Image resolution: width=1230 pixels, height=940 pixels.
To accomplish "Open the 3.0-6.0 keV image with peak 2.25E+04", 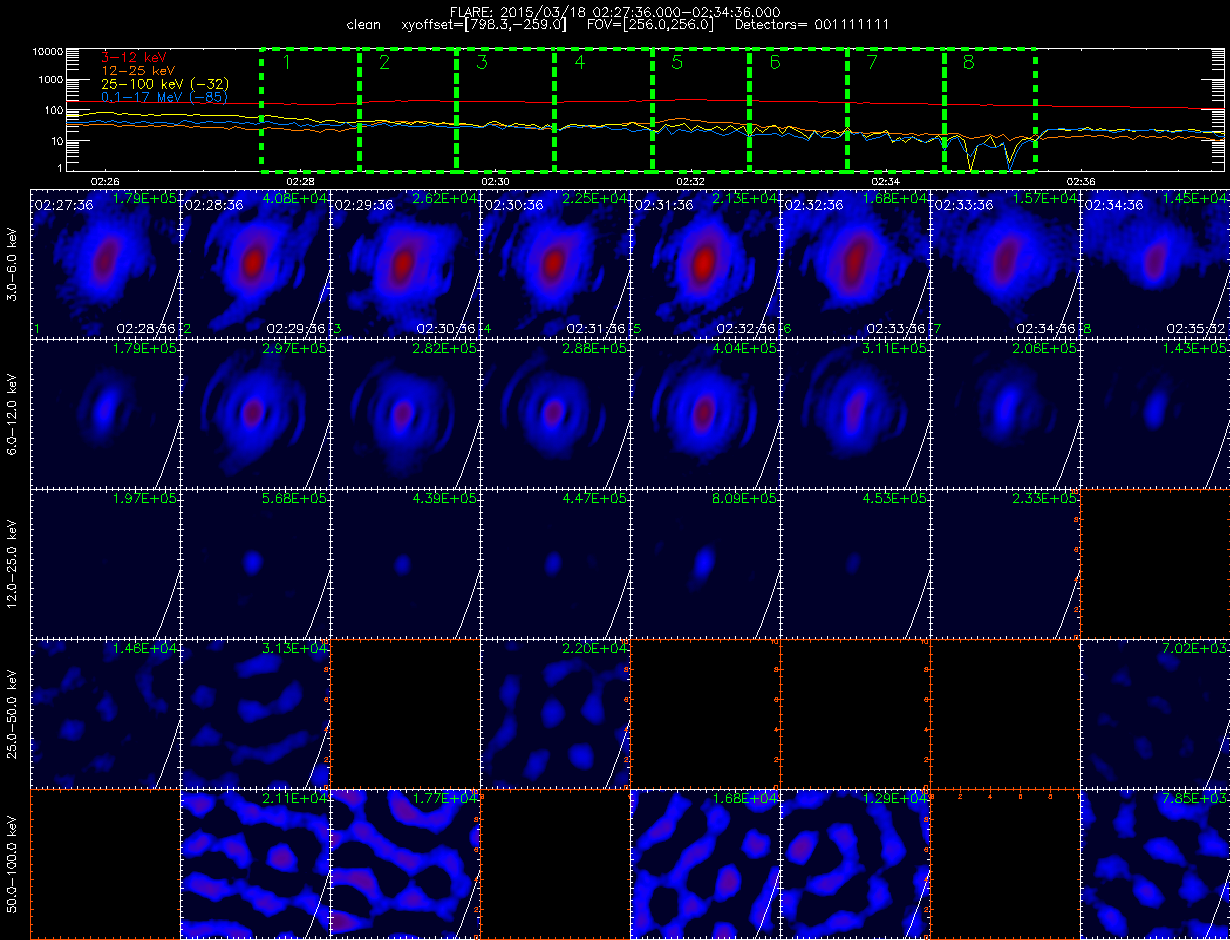I will (555, 263).
